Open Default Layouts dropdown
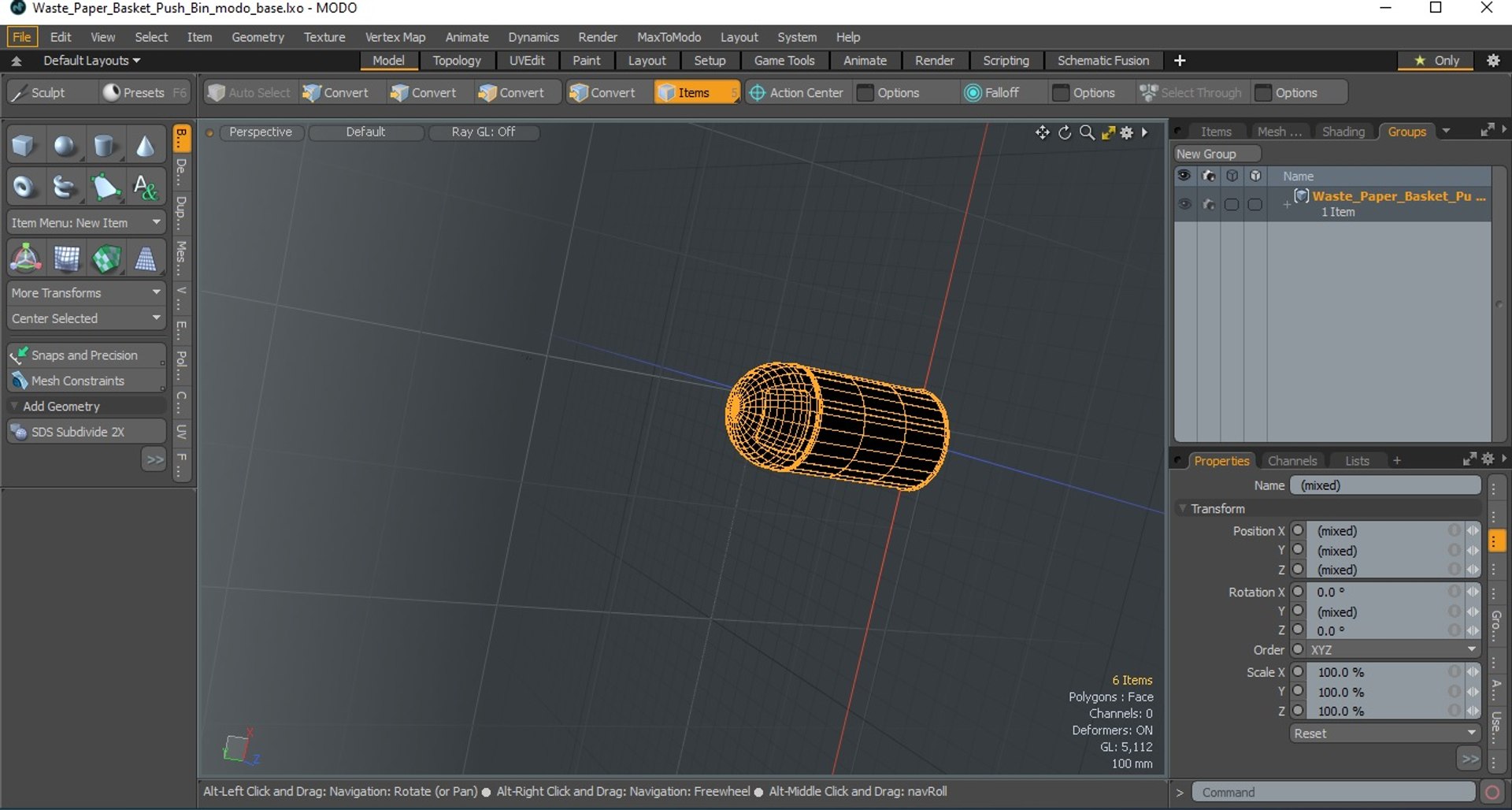The image size is (1512, 810). (x=91, y=61)
